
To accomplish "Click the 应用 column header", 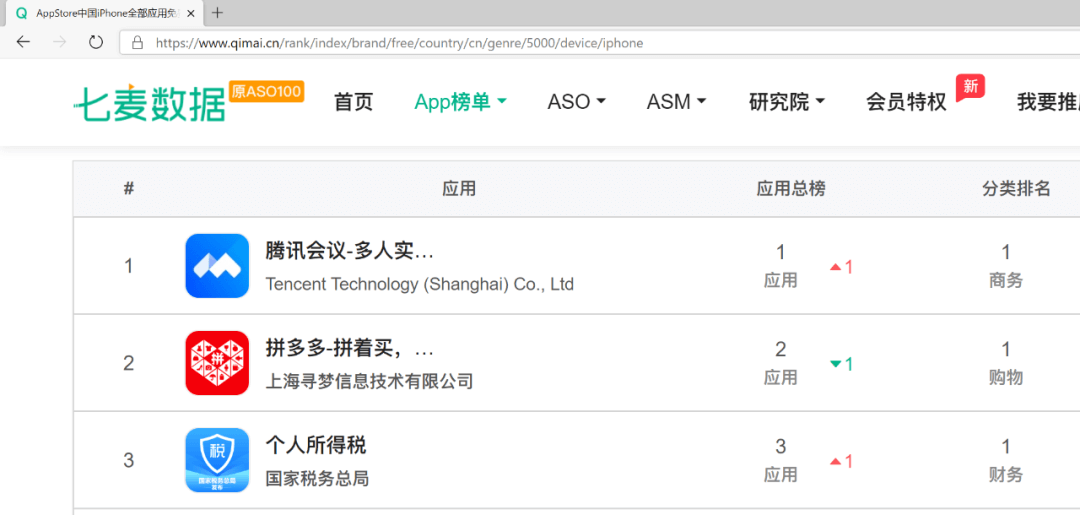I will click(x=459, y=189).
